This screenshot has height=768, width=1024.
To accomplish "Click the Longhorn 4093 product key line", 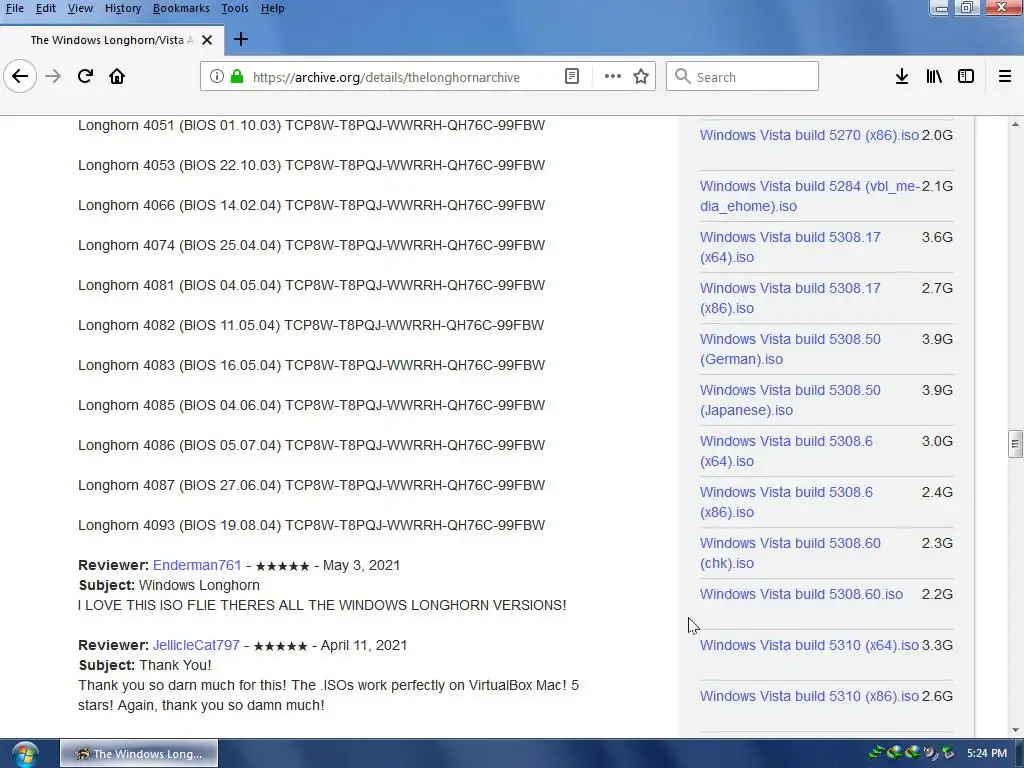I will tap(312, 525).
